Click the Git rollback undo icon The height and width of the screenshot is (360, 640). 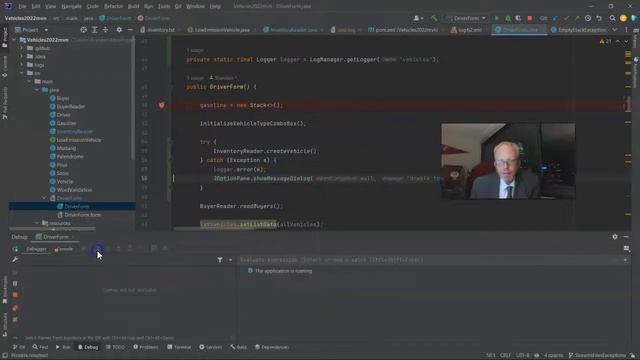(x=599, y=18)
